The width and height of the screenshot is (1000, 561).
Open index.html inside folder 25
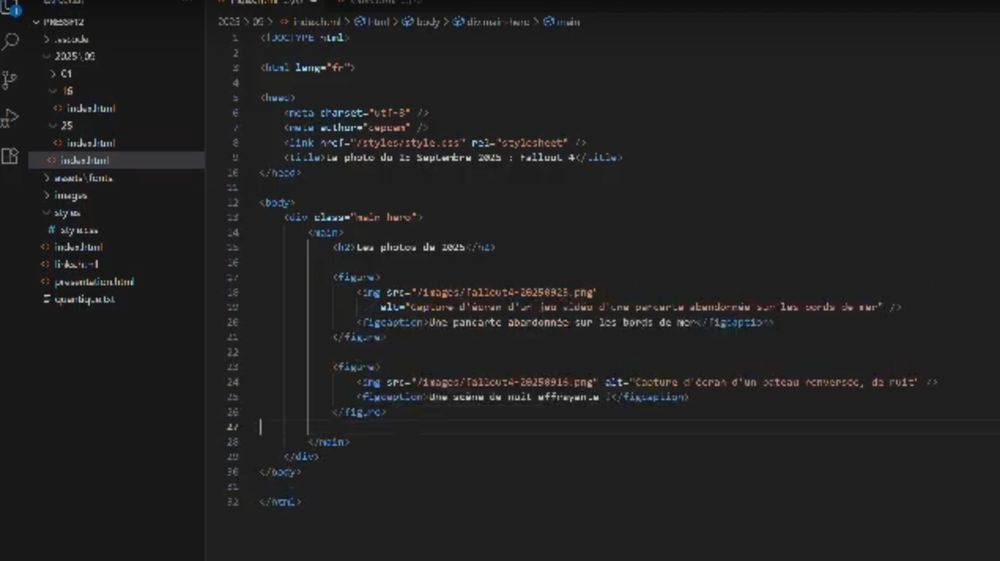click(x=91, y=143)
